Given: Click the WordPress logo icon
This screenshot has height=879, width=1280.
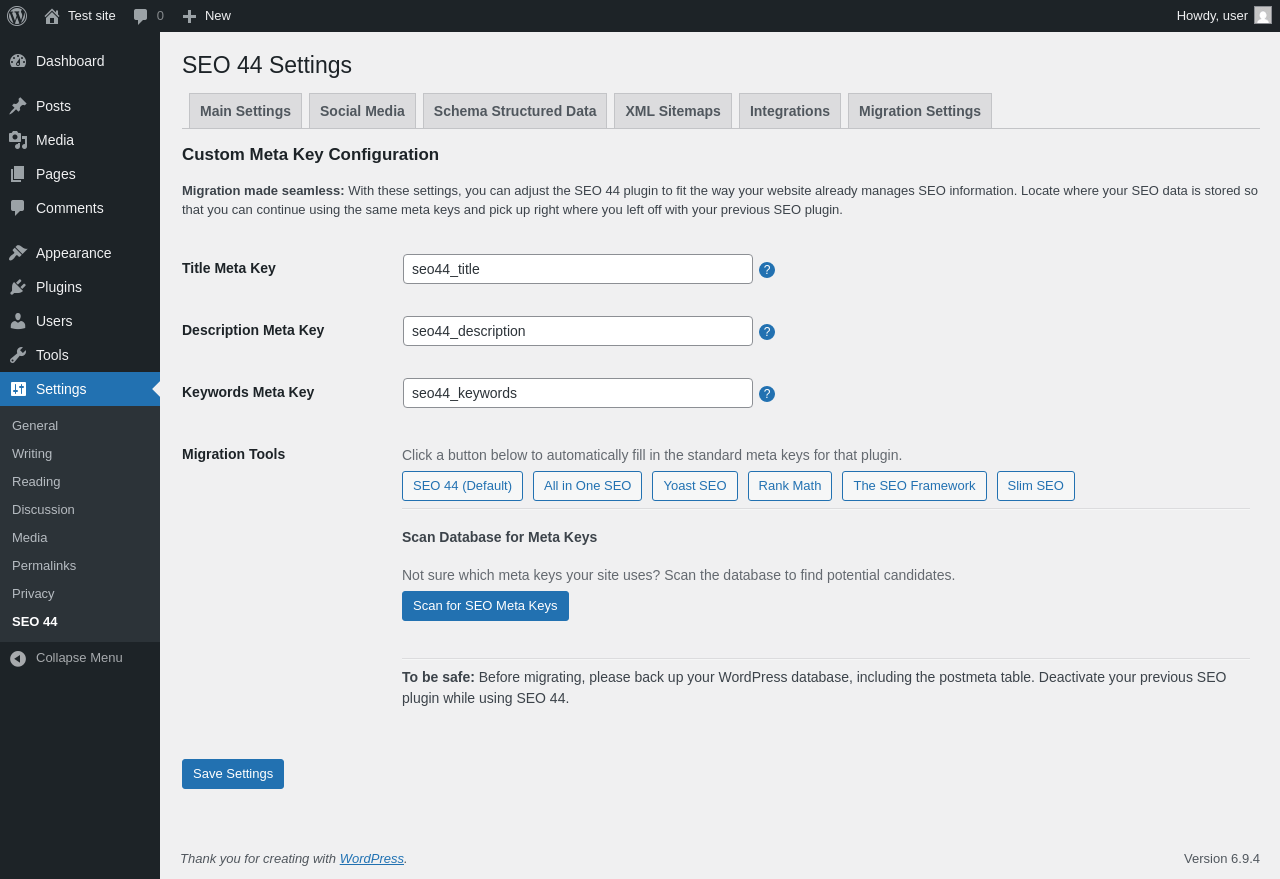Looking at the screenshot, I should (17, 16).
